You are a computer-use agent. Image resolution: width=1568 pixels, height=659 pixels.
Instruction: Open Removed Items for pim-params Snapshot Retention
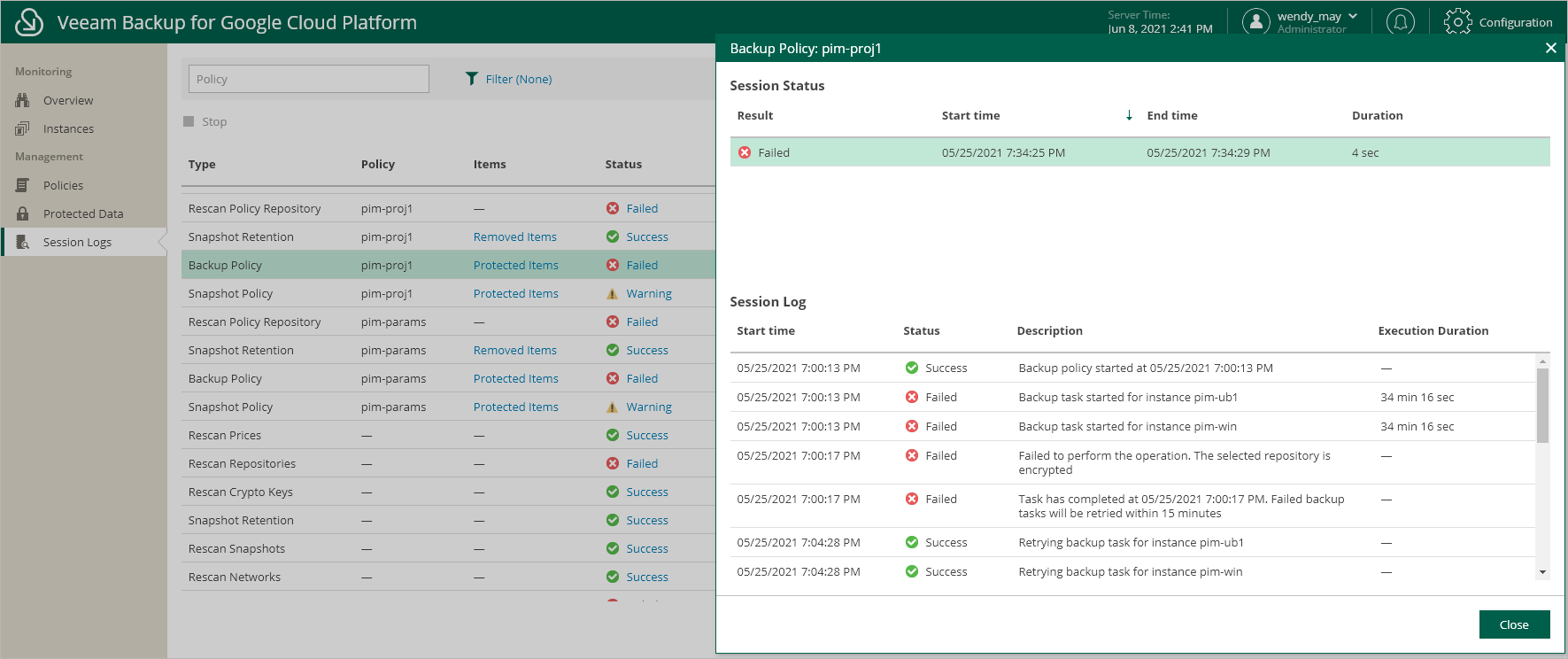coord(515,350)
